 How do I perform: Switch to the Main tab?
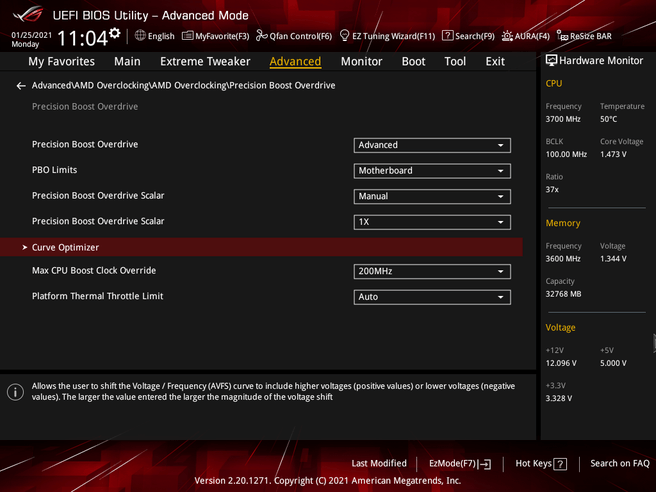click(x=127, y=62)
